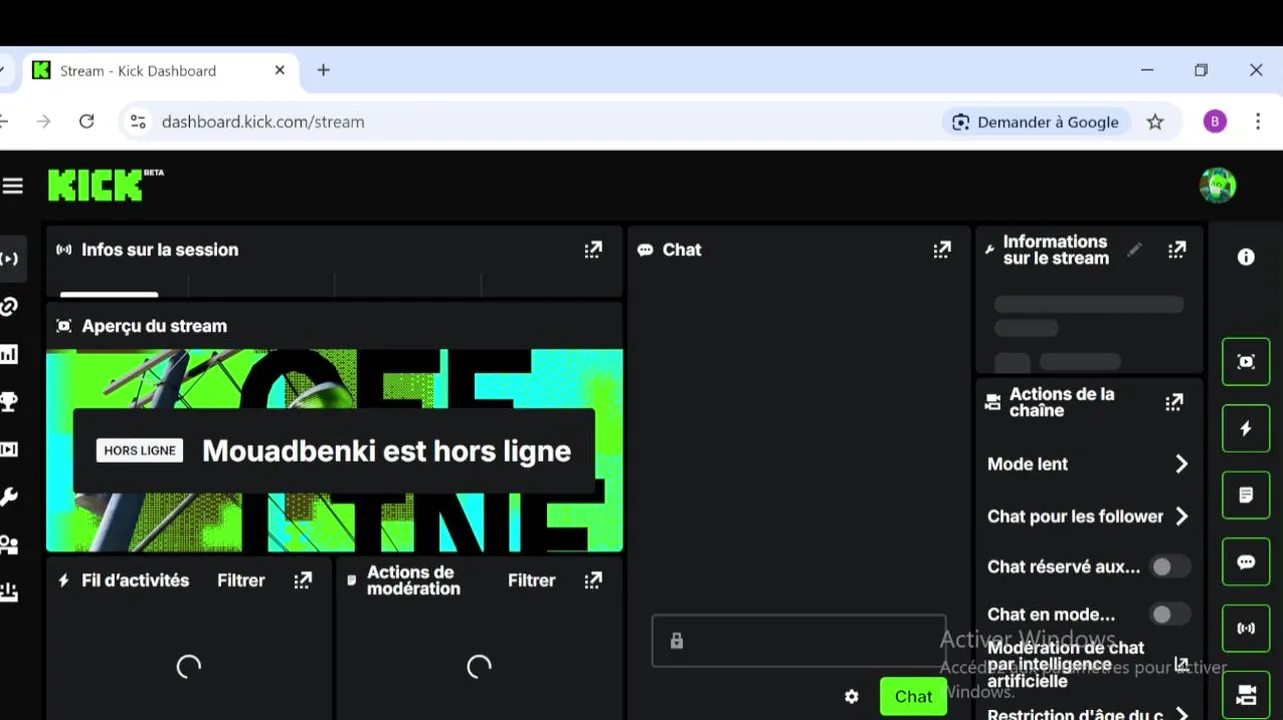Image resolution: width=1283 pixels, height=720 pixels.
Task: Toggle activity feed lightning widget button
Action: (x=1246, y=428)
